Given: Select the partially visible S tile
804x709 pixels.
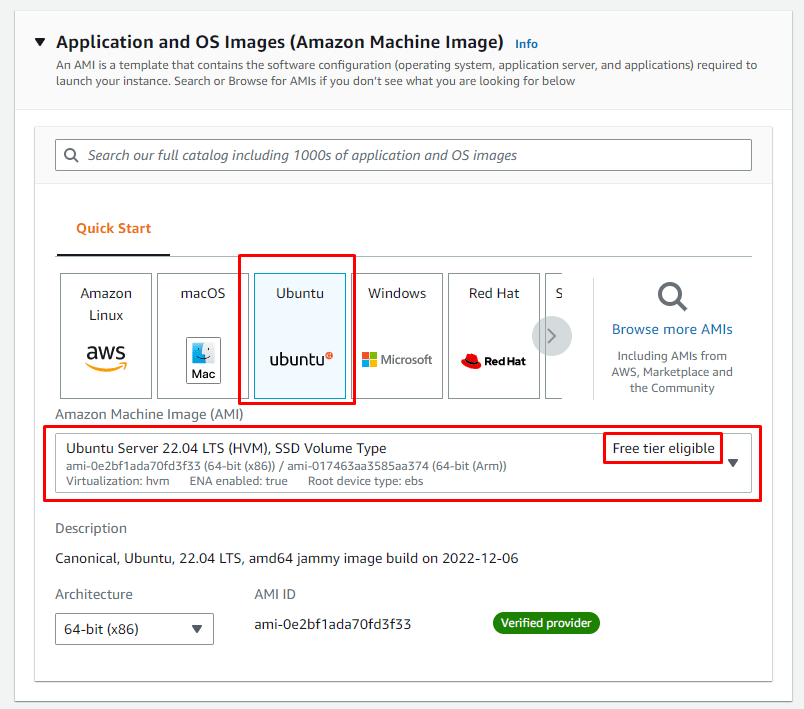Looking at the screenshot, I should click(554, 336).
